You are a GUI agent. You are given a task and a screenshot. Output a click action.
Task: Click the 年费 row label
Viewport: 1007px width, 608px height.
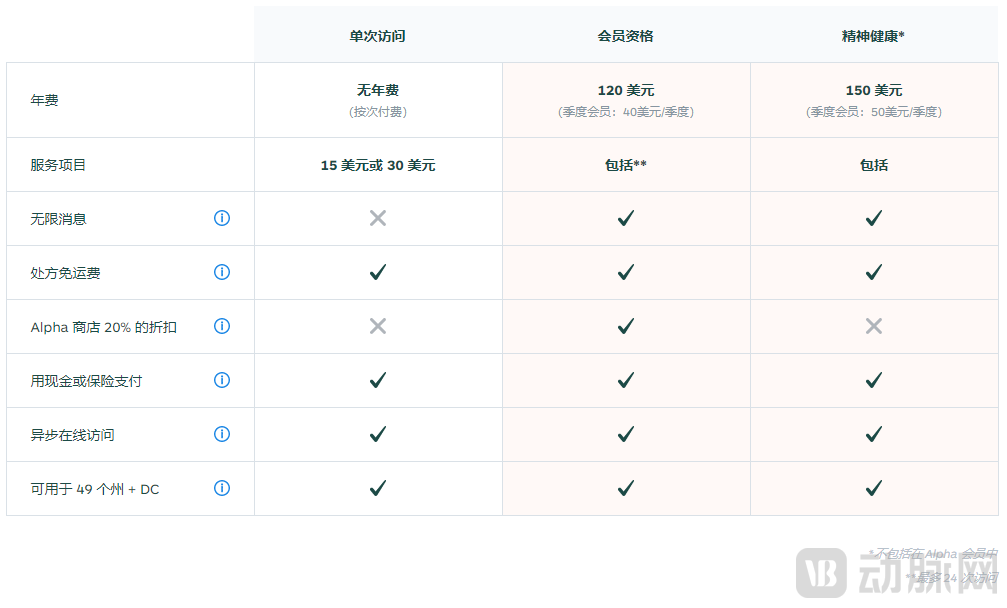tap(45, 101)
